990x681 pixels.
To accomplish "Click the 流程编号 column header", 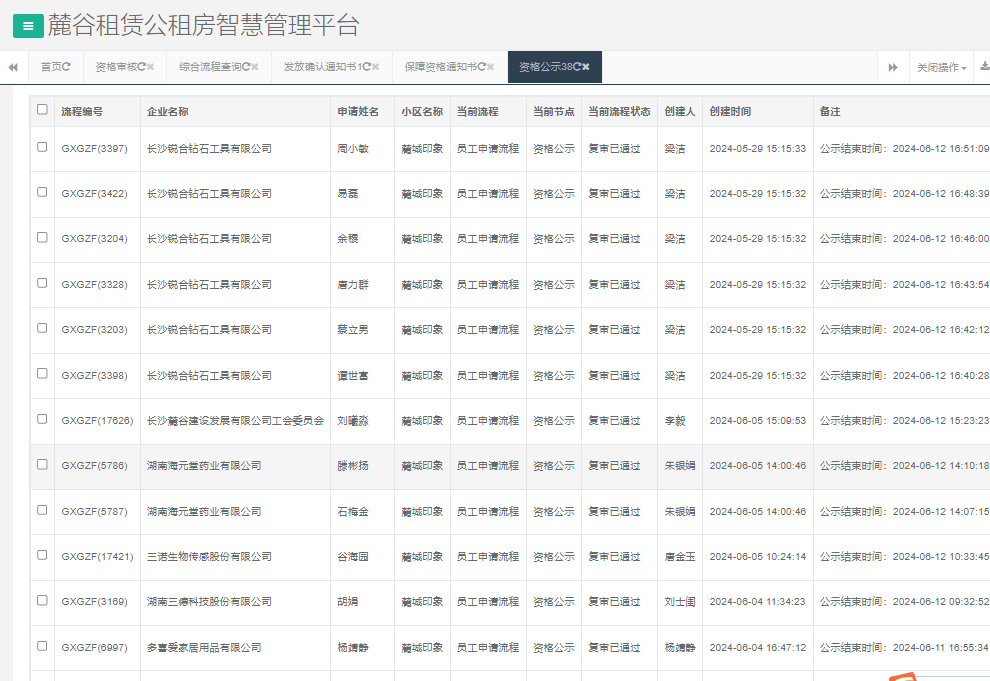I will 80,111.
